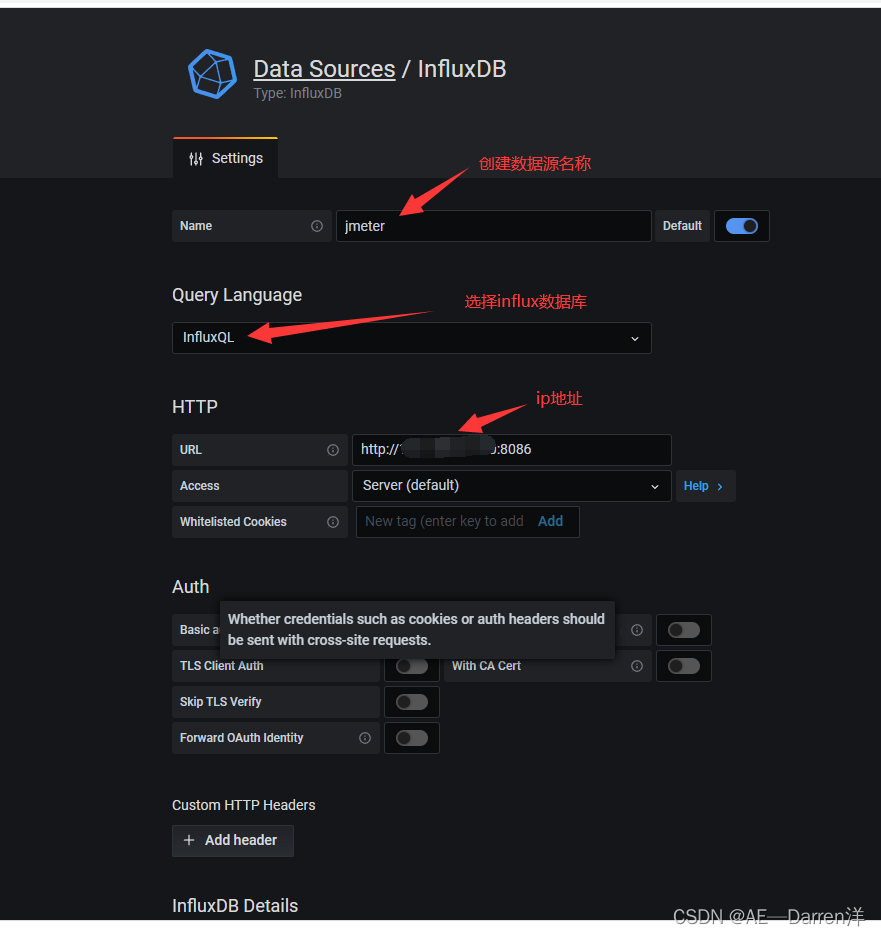Click the With CA Cert info icon
Viewport: 881px width, 936px height.
[638, 666]
